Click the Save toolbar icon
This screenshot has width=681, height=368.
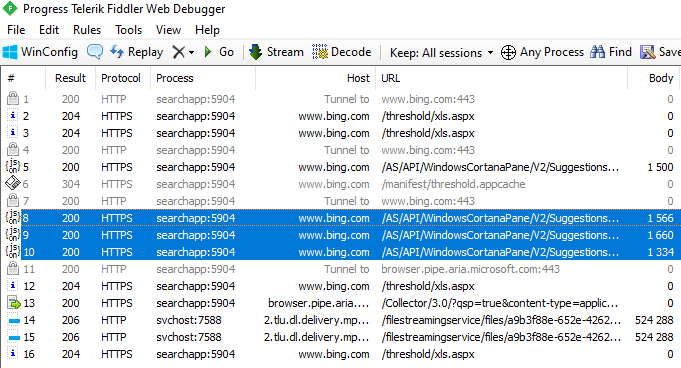[647, 52]
